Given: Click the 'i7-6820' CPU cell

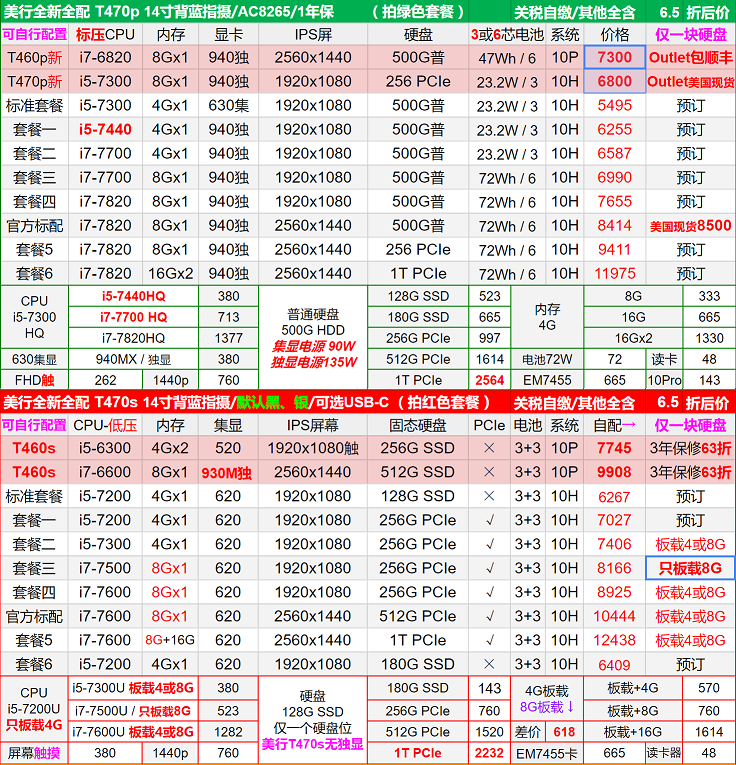Looking at the screenshot, I should pos(105,58).
